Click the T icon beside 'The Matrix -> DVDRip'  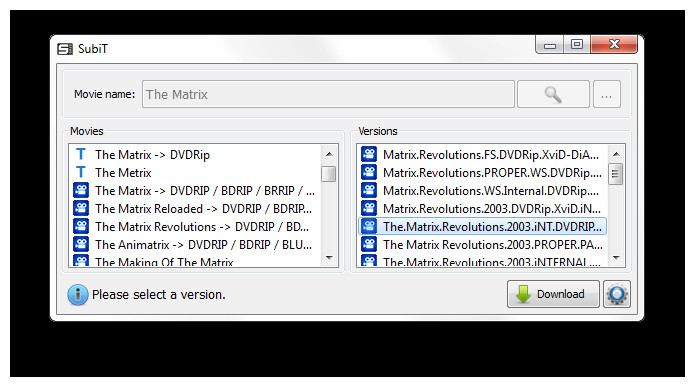tap(81, 154)
